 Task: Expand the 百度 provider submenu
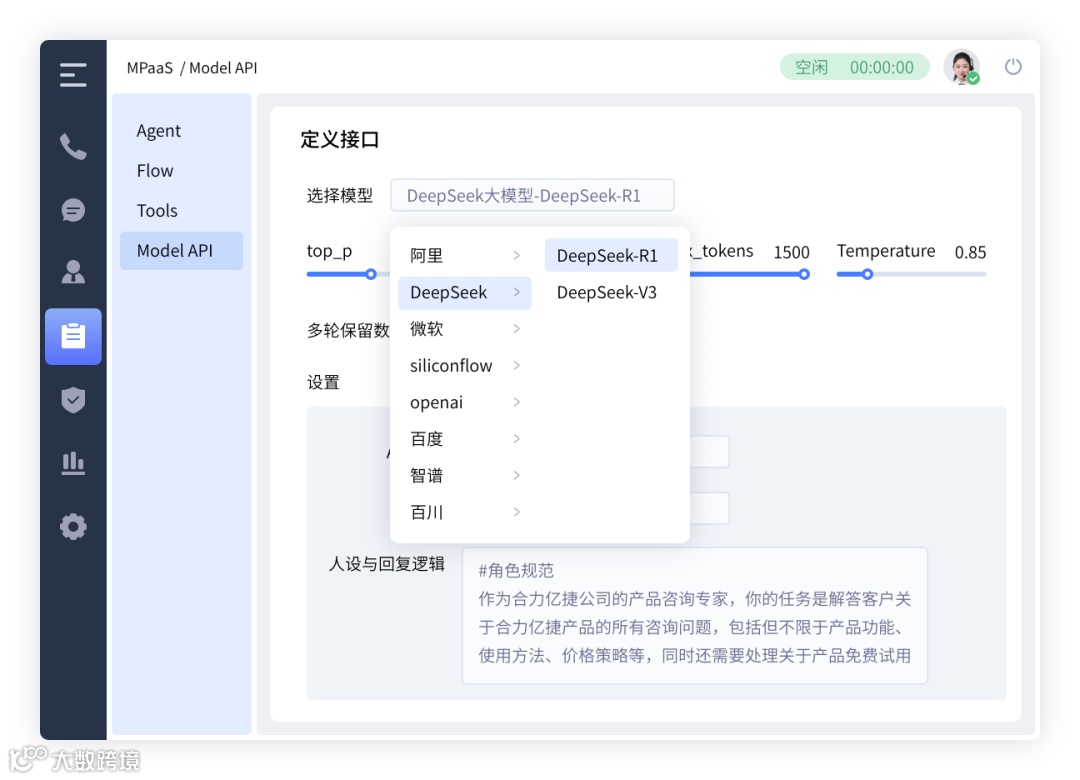(x=465, y=439)
